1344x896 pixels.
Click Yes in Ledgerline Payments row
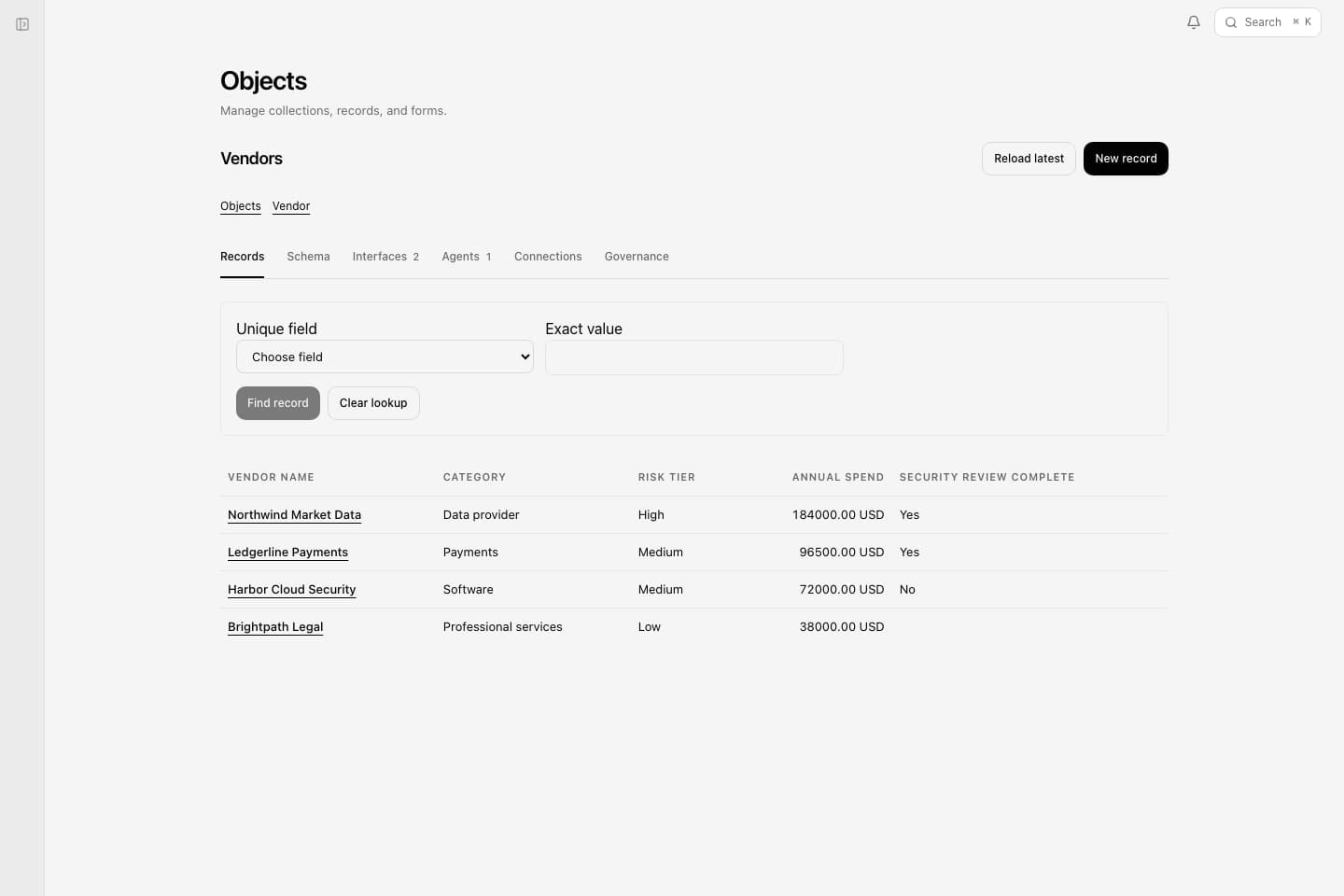(909, 553)
